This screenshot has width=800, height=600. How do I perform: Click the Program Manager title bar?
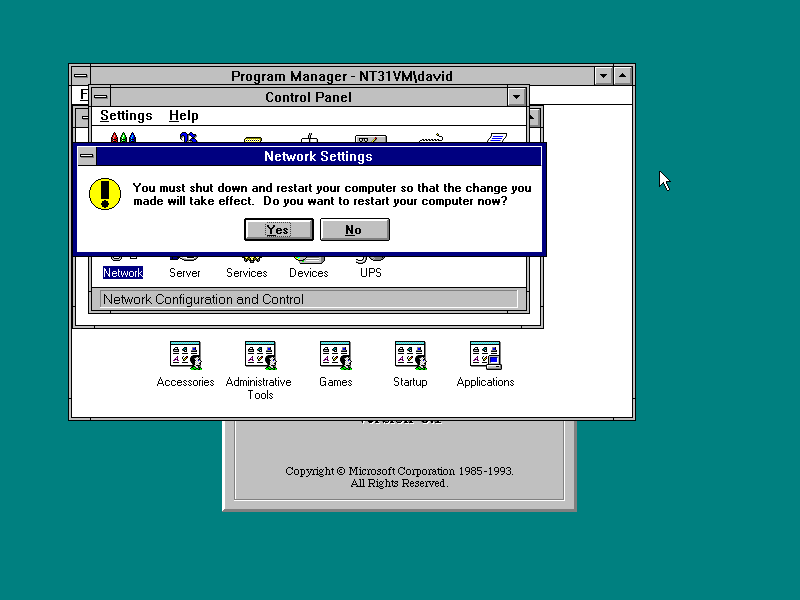342,76
